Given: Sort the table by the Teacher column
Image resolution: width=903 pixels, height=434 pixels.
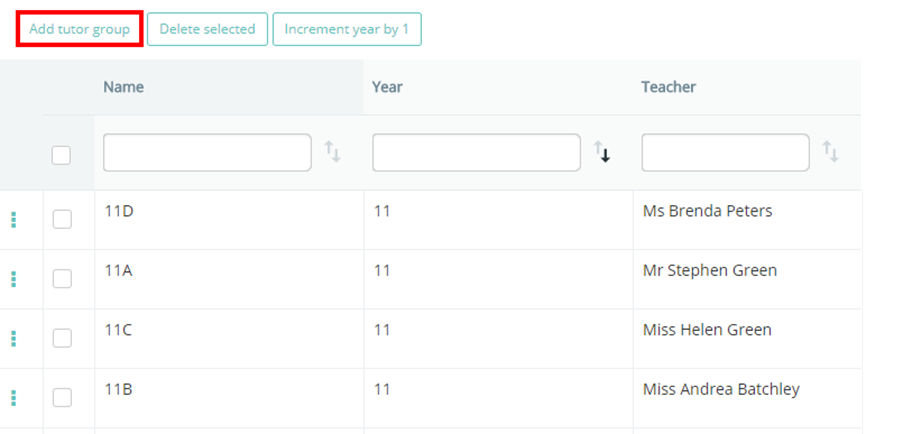Looking at the screenshot, I should [x=830, y=153].
